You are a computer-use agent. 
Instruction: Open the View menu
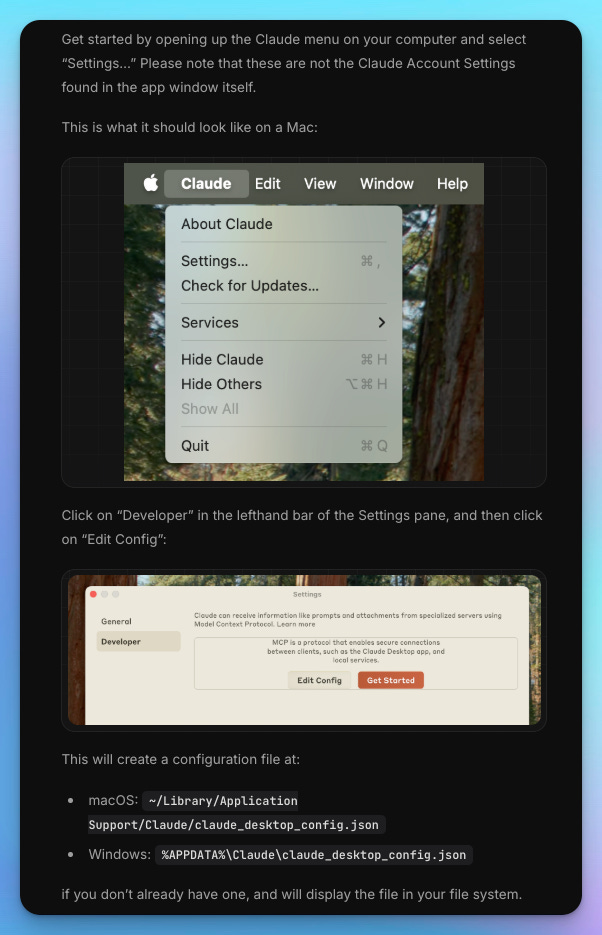pos(320,184)
